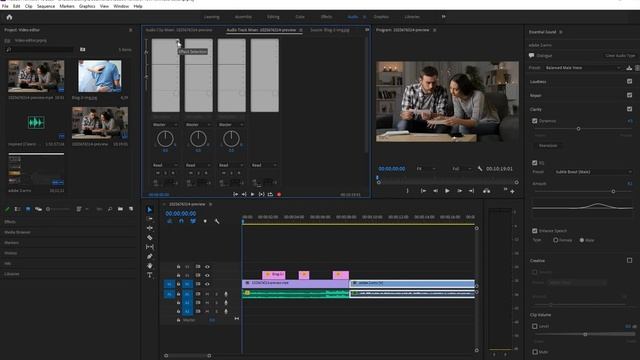Open the Media Browser panel tab
Viewport: 640px width, 360px height.
pos(18,232)
